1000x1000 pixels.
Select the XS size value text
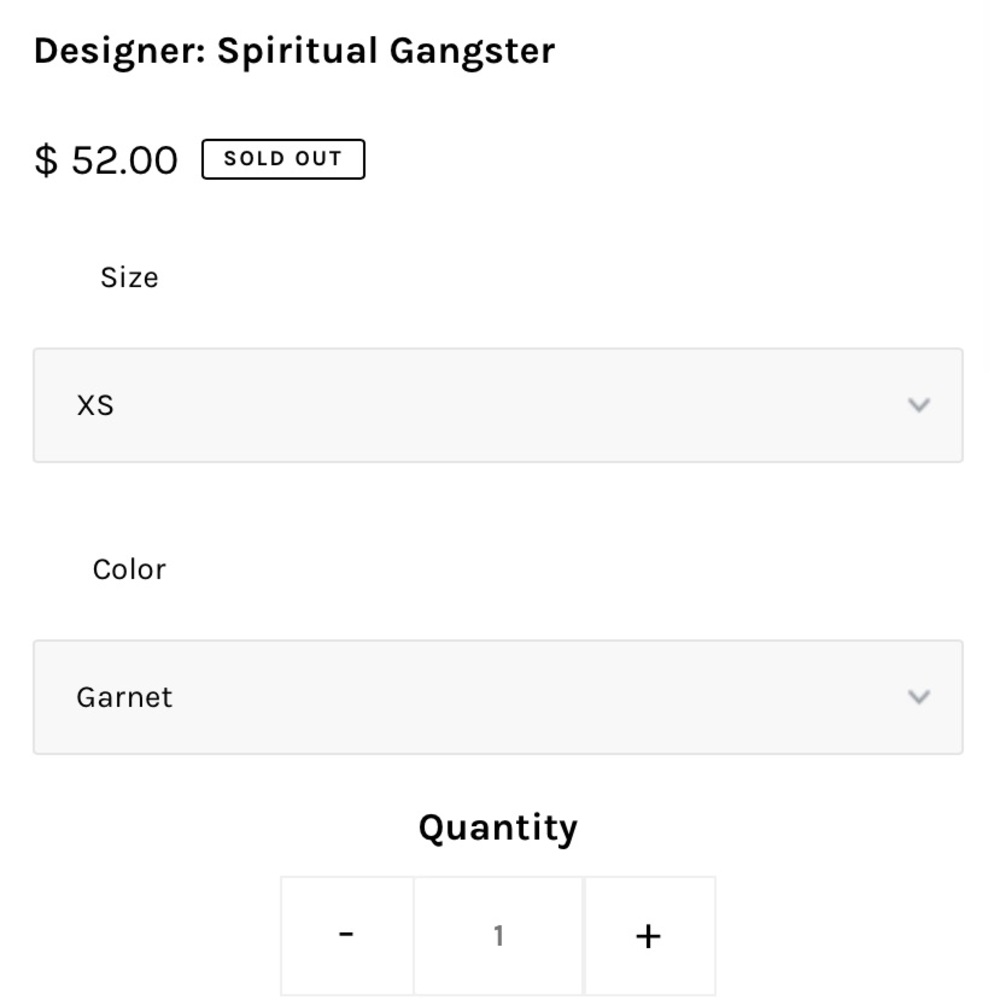coord(95,405)
